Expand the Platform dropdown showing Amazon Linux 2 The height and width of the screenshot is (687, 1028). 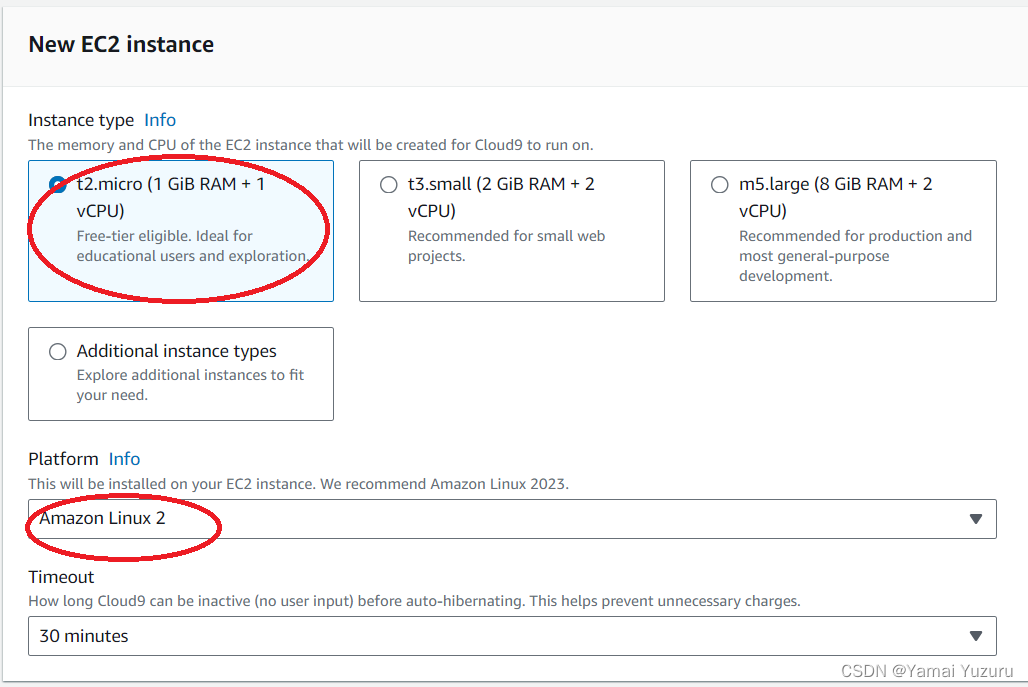tap(512, 519)
